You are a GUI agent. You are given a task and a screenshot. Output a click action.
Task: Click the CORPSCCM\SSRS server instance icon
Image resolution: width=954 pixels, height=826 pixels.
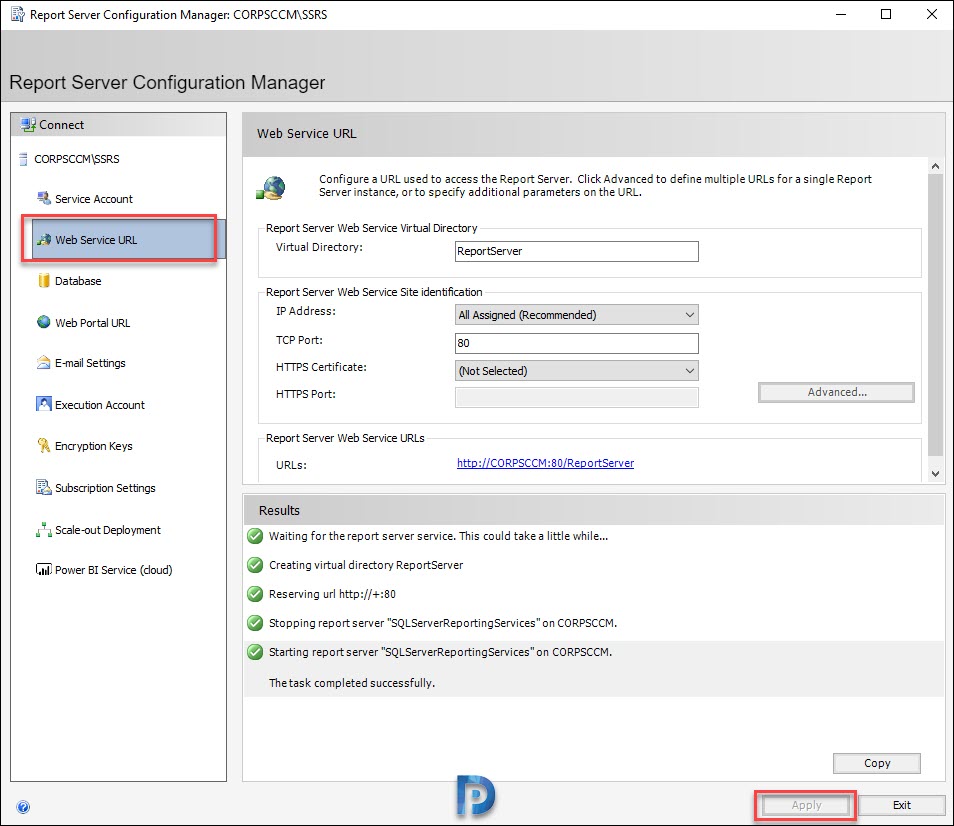coord(23,159)
